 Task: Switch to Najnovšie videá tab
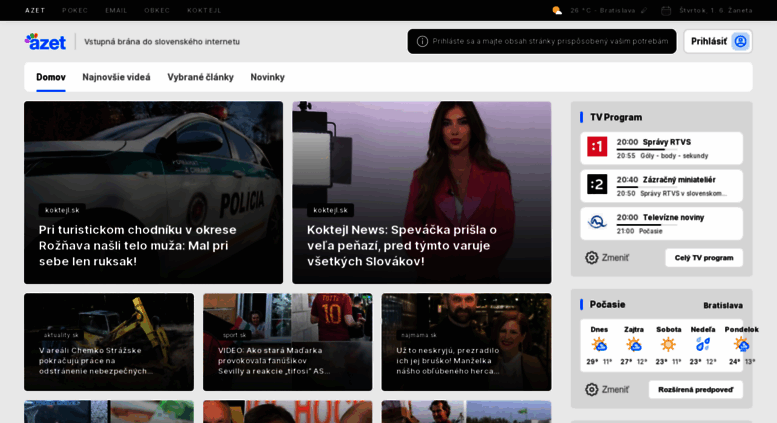tap(116, 77)
